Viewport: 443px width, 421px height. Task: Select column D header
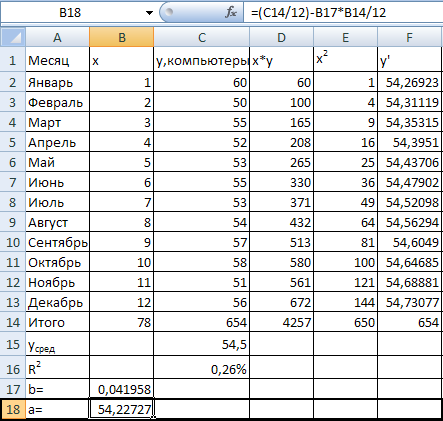(x=282, y=37)
